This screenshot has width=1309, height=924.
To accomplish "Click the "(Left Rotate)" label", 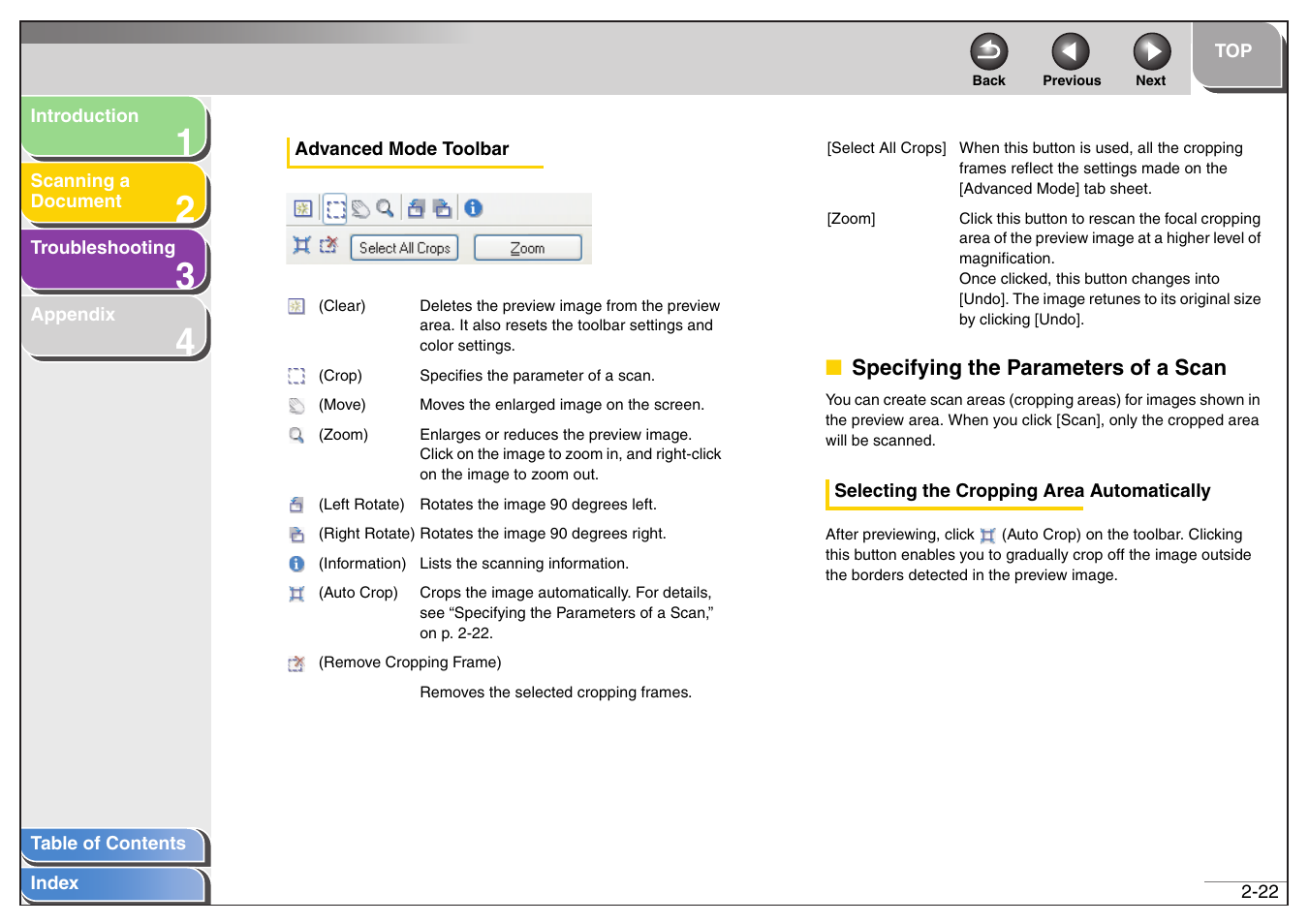I will 361,505.
